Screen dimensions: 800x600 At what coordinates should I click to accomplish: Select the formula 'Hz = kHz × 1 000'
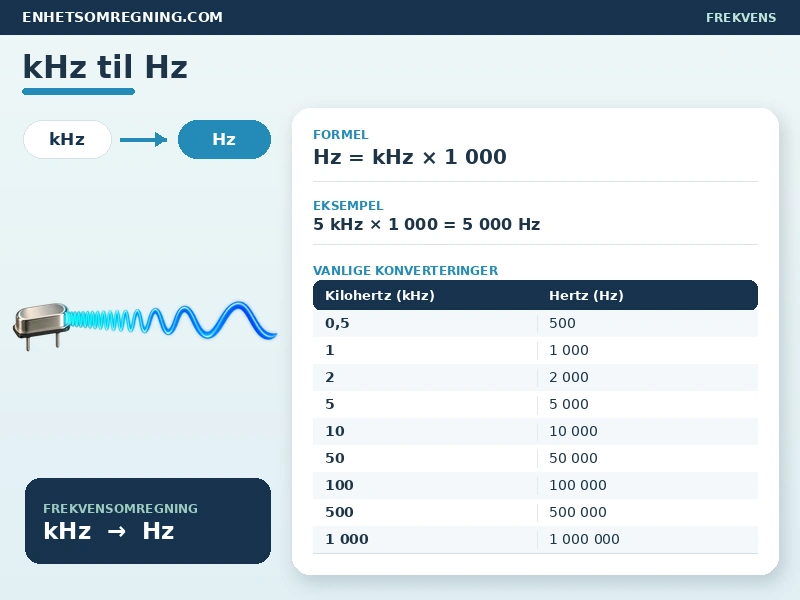410,157
